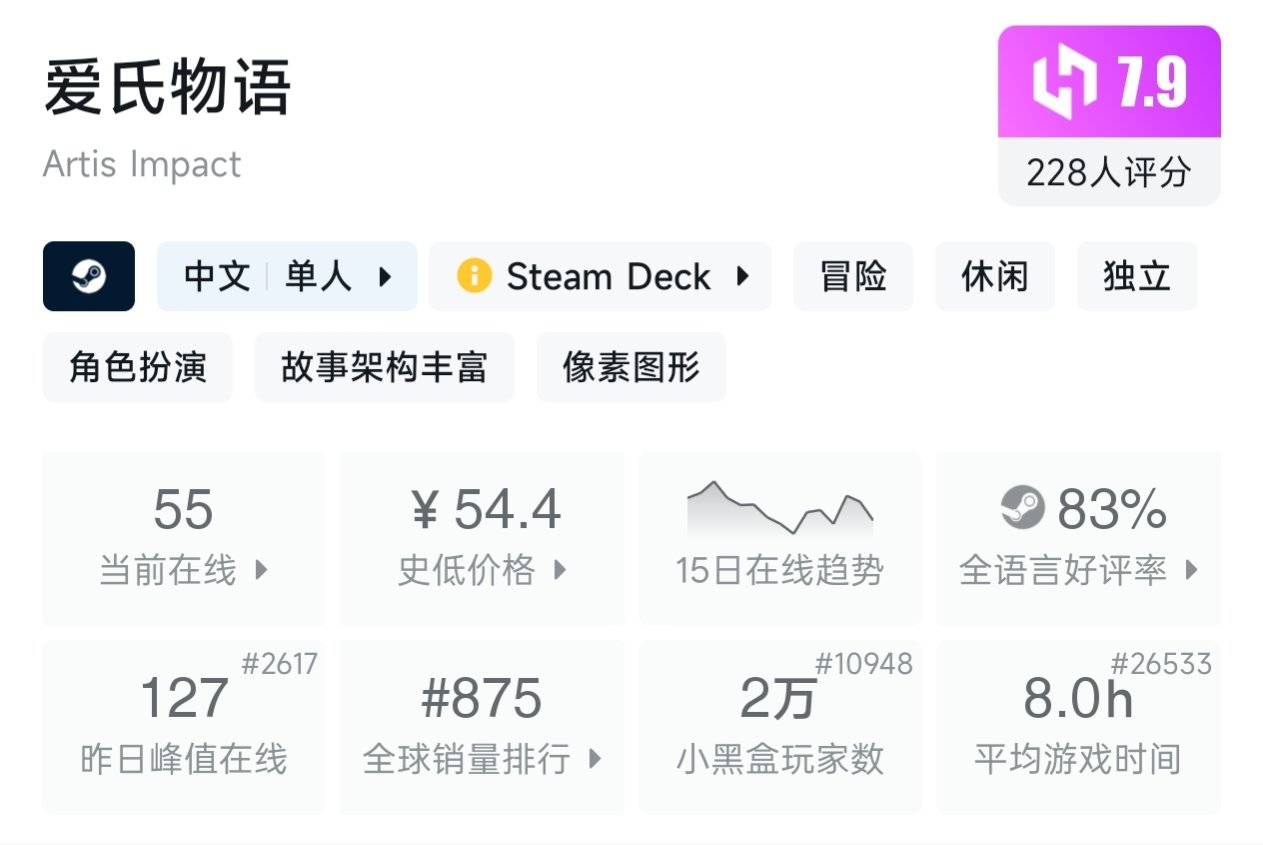Image resolution: width=1263 pixels, height=845 pixels.
Task: Expand 全语言好评率 review arrow
Action: click(x=1191, y=571)
